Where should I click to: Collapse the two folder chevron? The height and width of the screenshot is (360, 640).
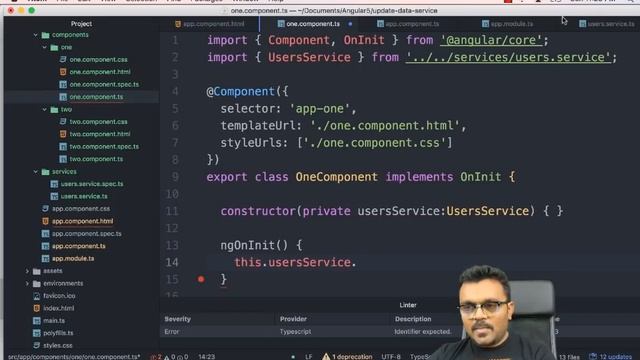(44, 109)
